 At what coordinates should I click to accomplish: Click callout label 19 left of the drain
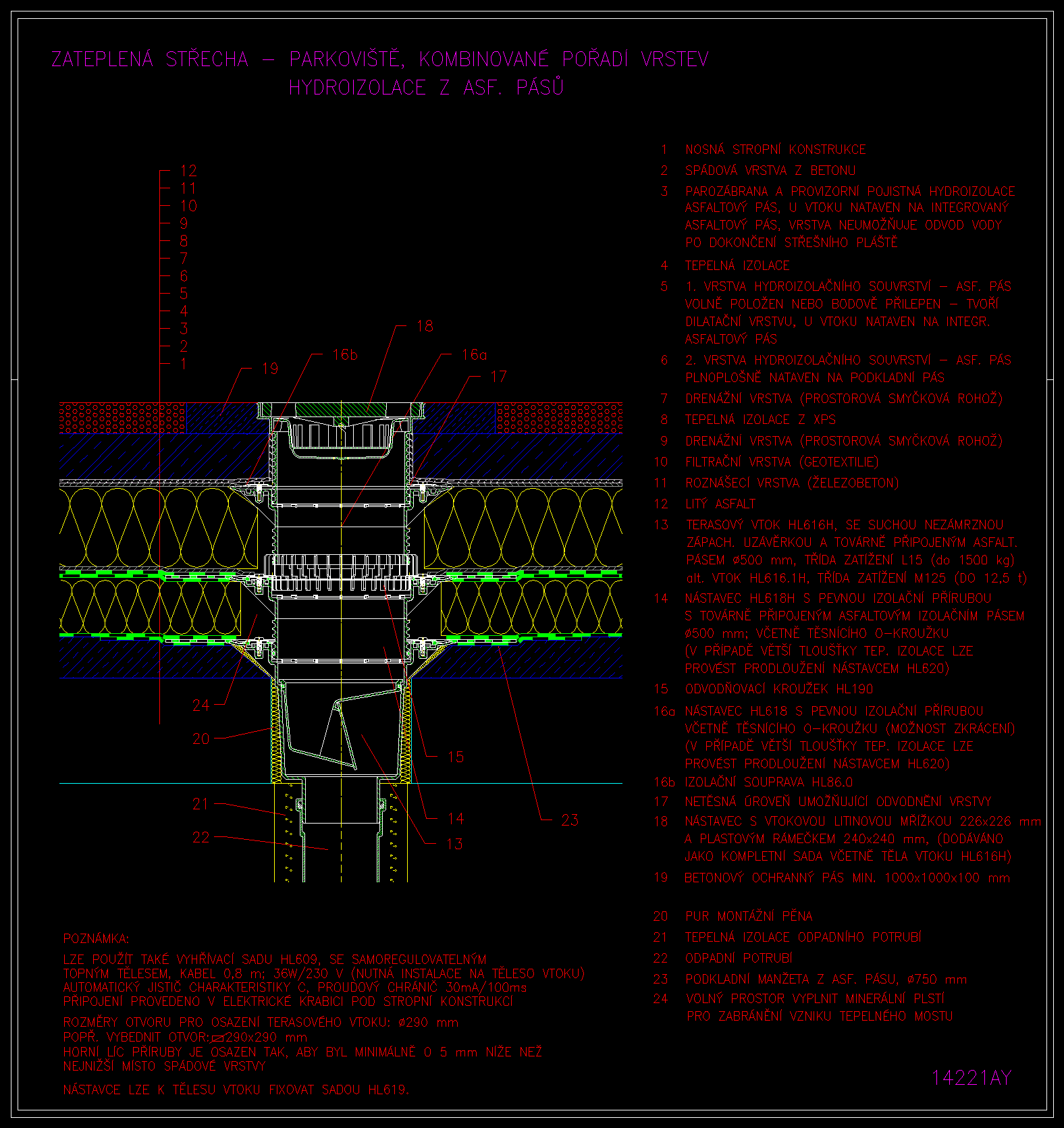pos(270,369)
